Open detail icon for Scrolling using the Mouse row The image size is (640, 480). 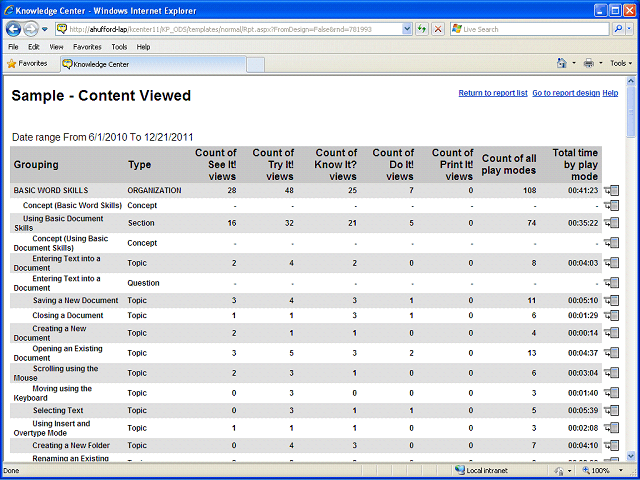(x=612, y=373)
